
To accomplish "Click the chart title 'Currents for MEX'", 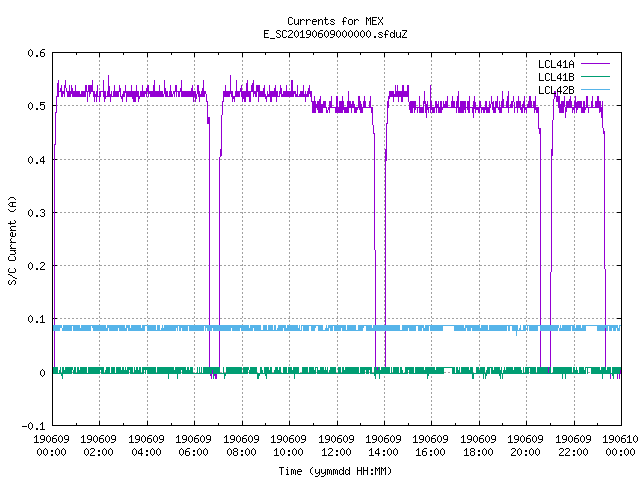I will pos(335,21).
